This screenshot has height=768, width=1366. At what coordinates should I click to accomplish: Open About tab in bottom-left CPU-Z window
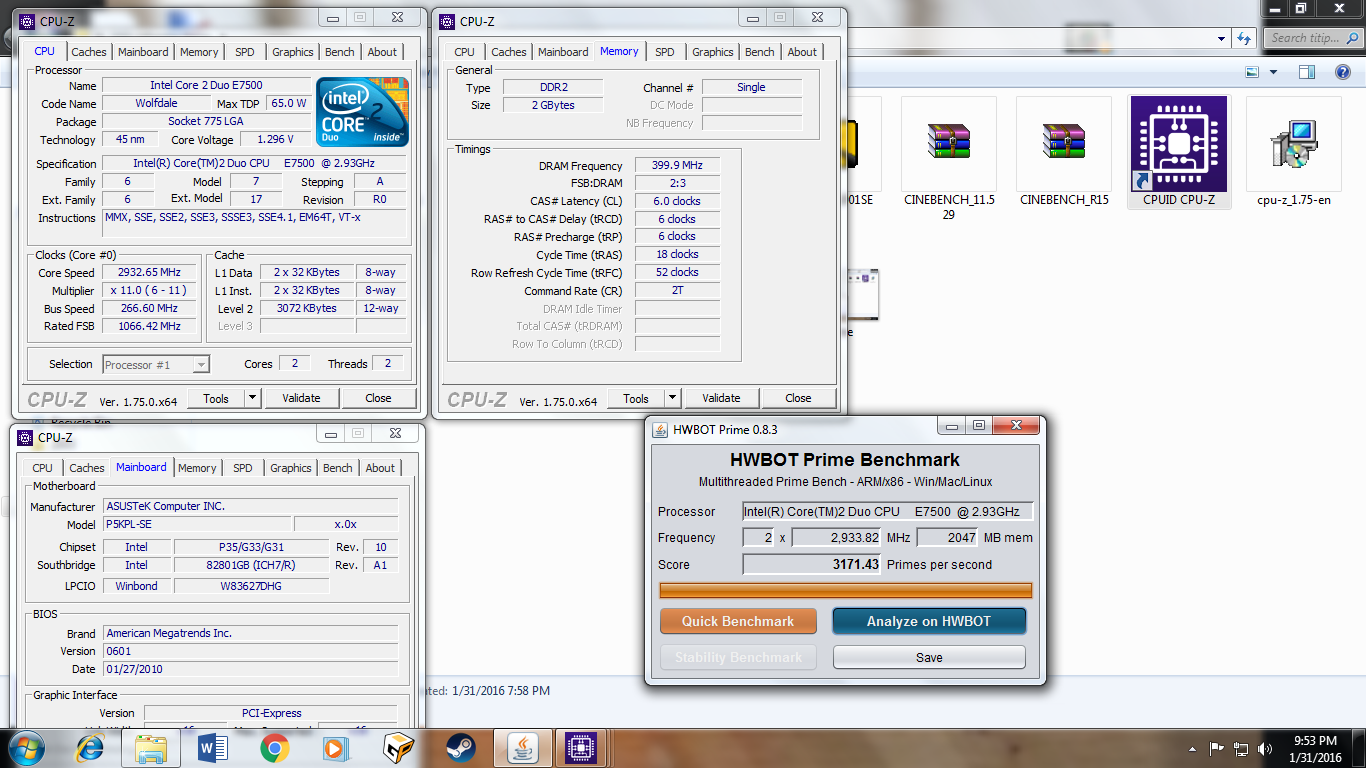380,468
